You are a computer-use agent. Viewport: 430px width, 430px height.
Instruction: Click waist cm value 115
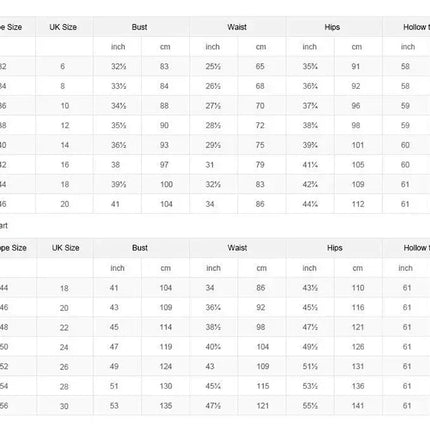[x=263, y=386]
